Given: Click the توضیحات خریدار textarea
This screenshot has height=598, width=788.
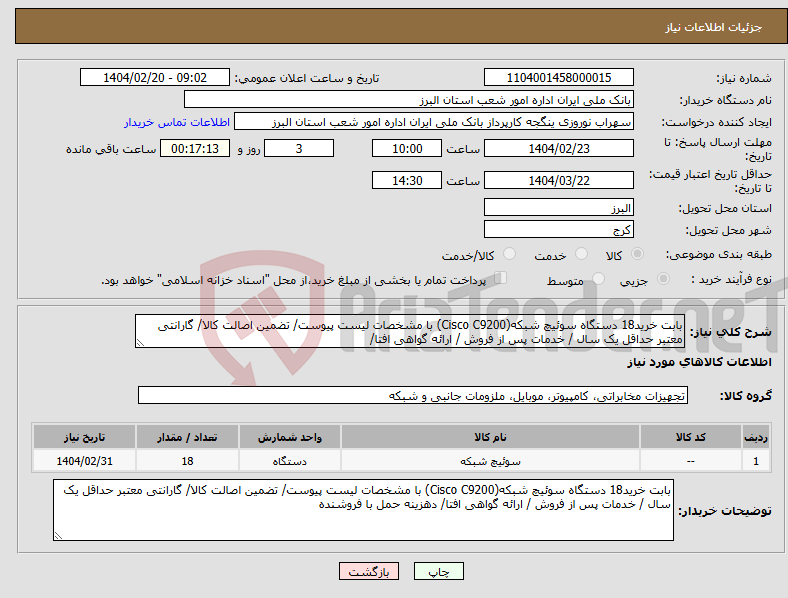Looking at the screenshot, I should (x=363, y=510).
